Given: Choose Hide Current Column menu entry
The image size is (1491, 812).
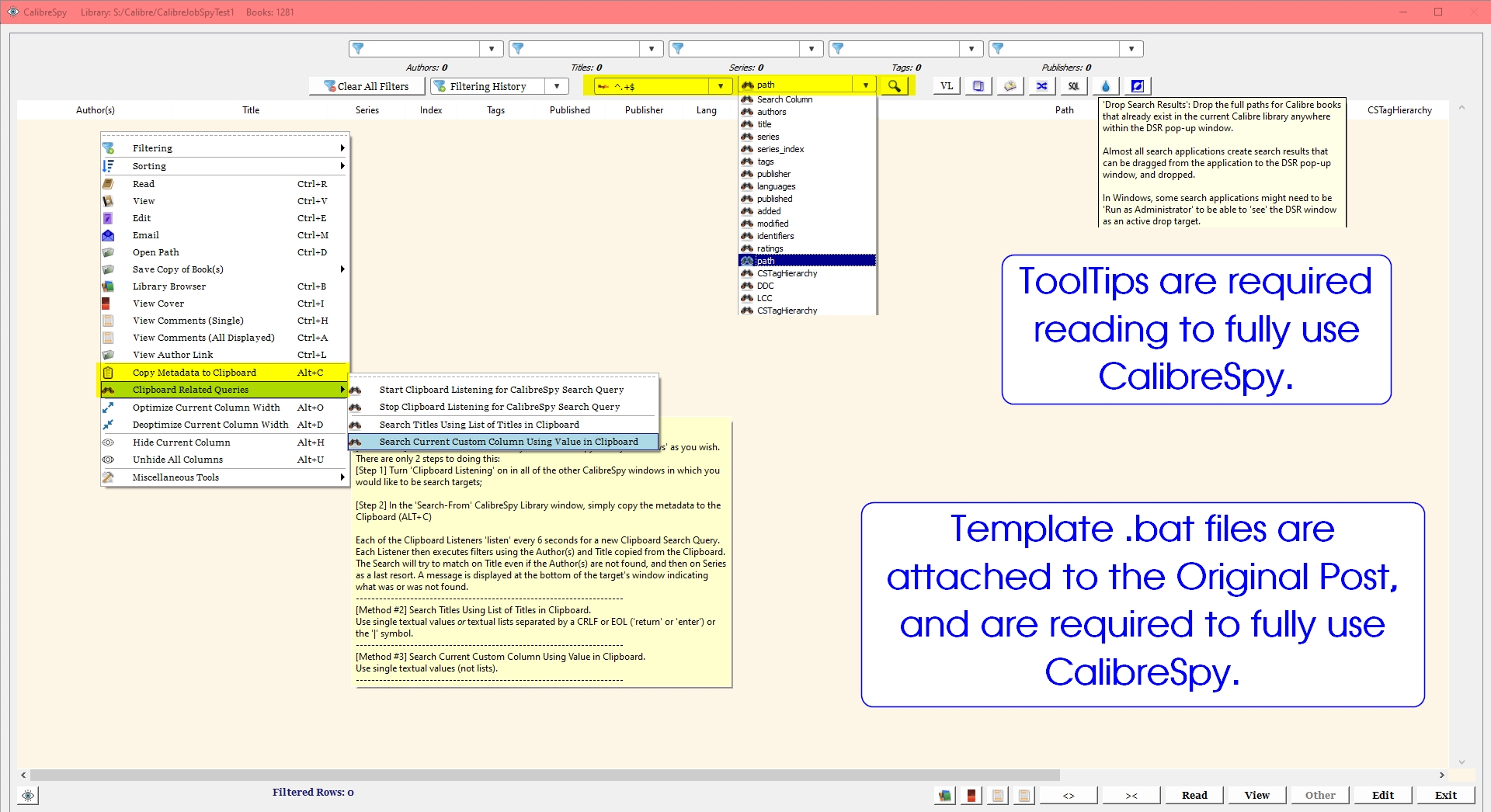Looking at the screenshot, I should pyautogui.click(x=224, y=442).
